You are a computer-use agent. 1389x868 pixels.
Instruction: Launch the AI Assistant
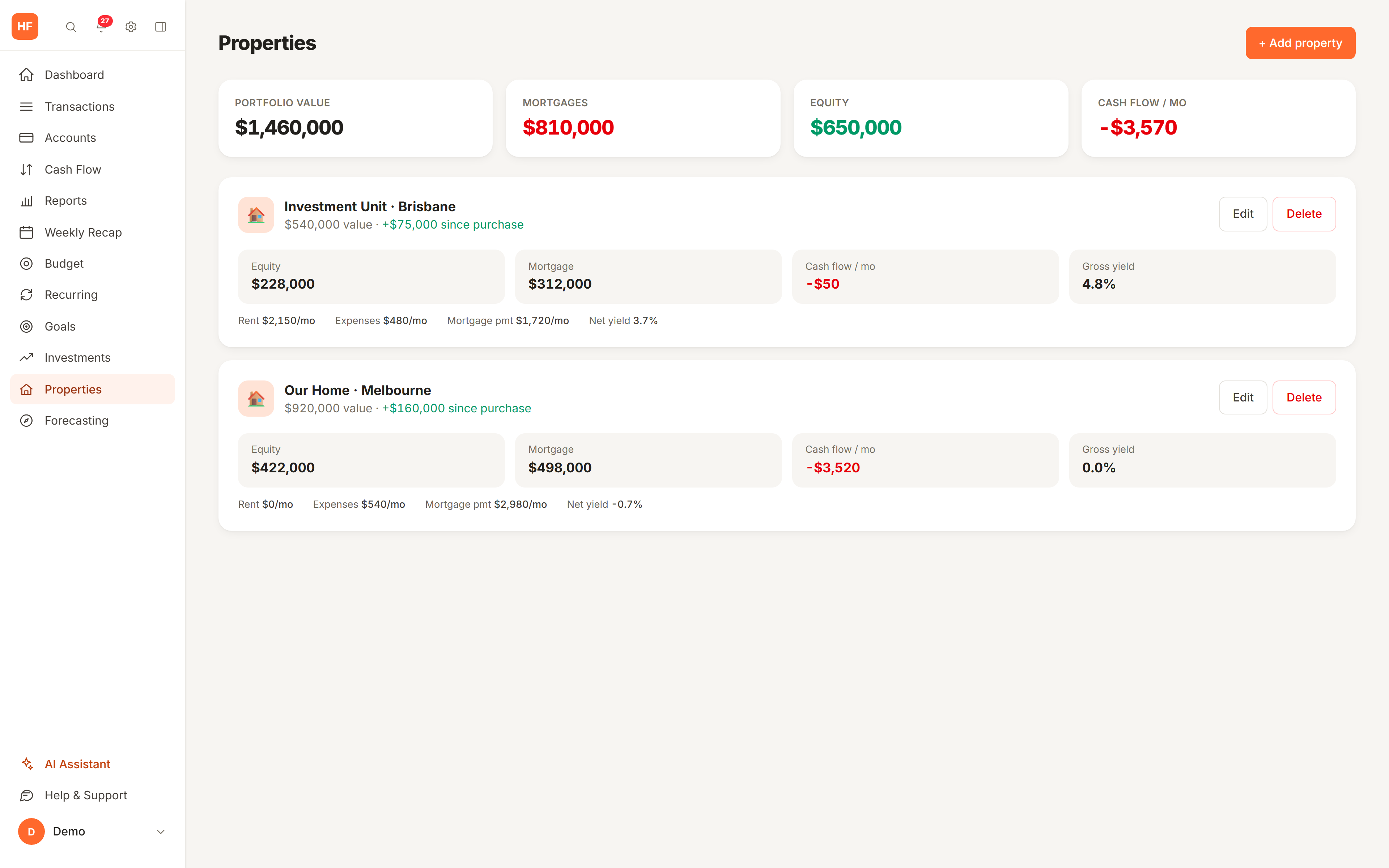tap(92, 764)
